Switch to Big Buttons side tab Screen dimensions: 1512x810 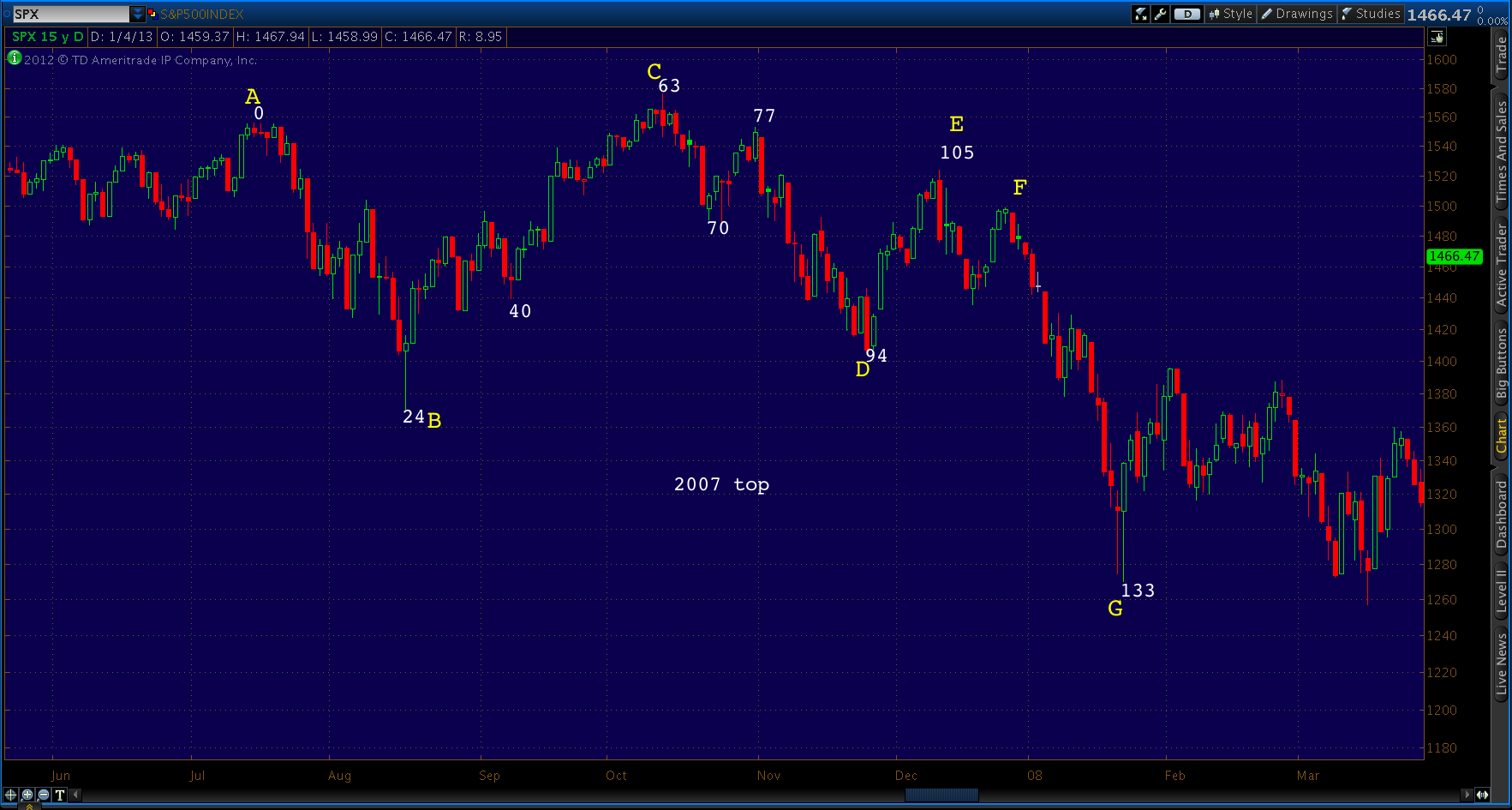pos(1501,363)
